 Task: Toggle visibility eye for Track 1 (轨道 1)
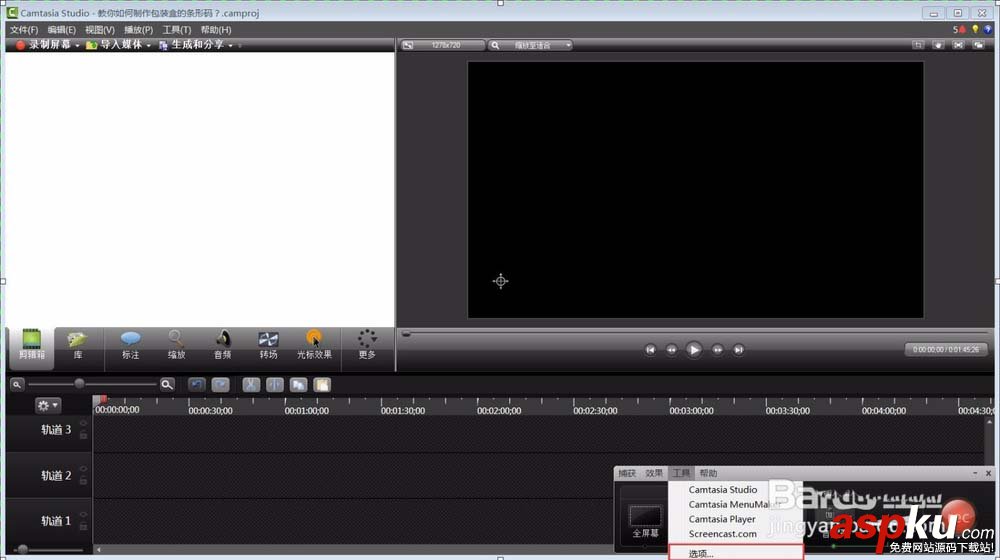click(x=84, y=515)
